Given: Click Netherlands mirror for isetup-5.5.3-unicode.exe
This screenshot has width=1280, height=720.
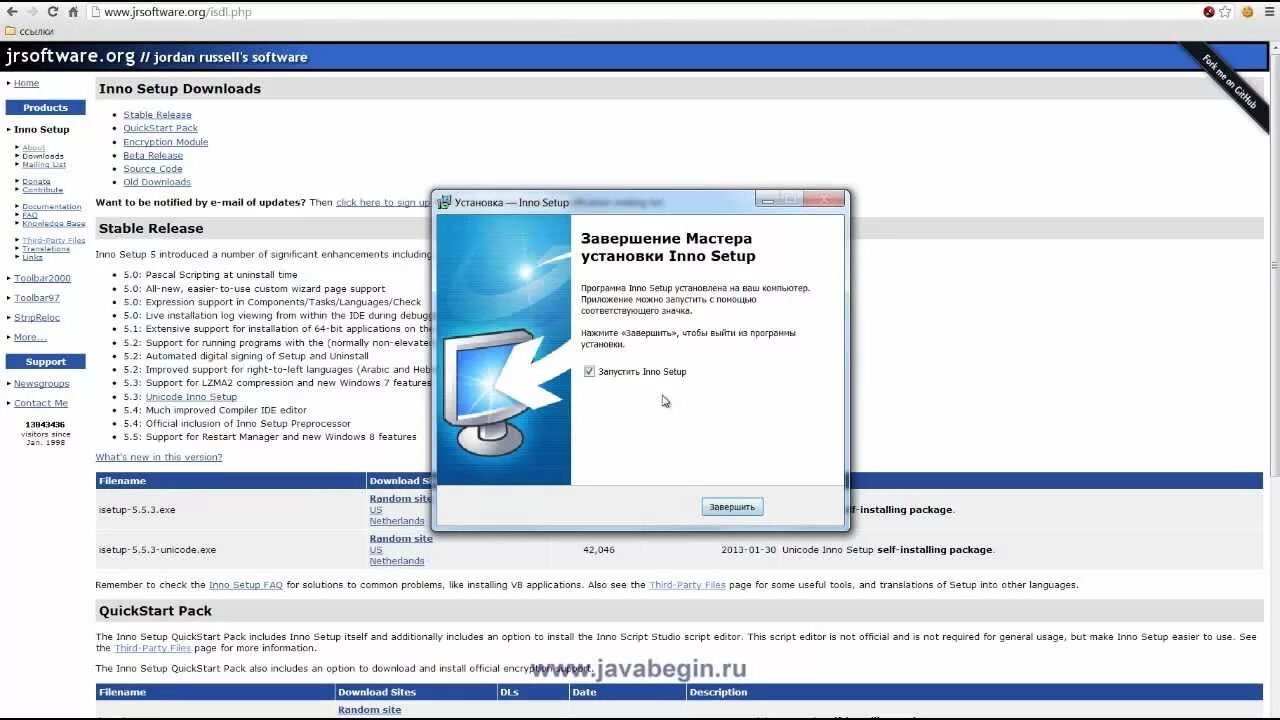Looking at the screenshot, I should 397,561.
